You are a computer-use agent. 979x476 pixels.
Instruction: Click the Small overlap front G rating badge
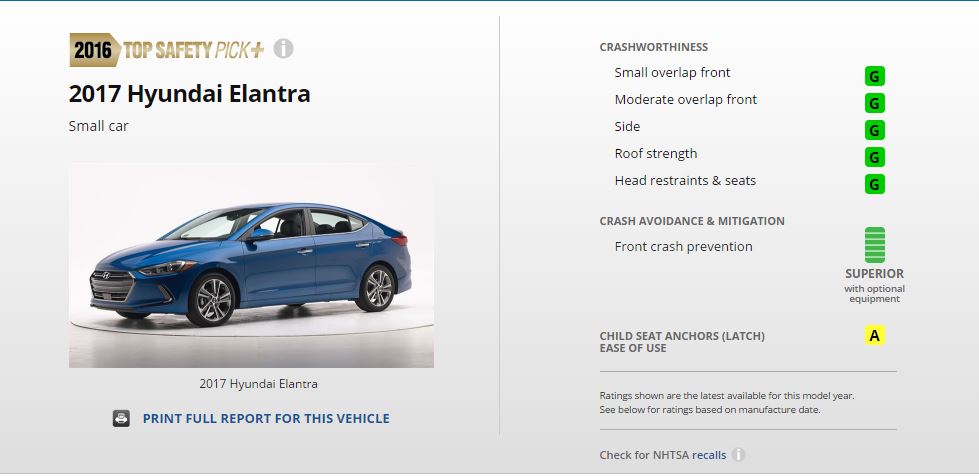tap(874, 76)
